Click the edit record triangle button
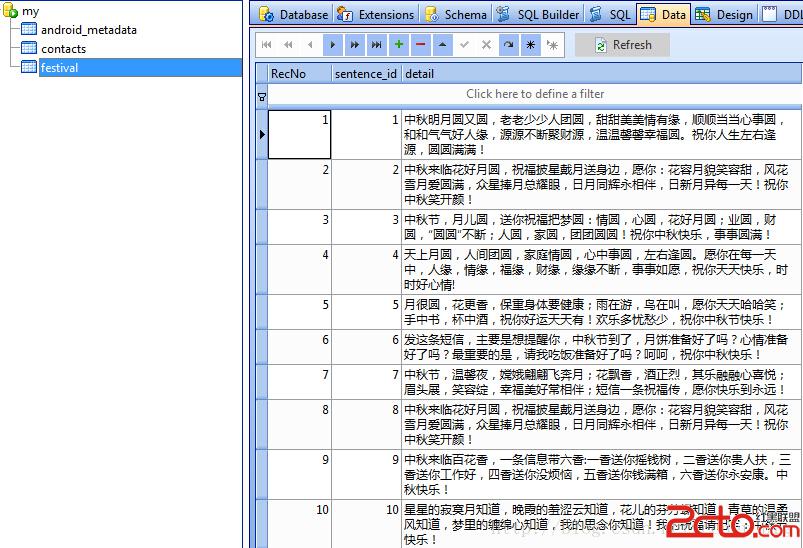This screenshot has height=548, width=803. pyautogui.click(x=442, y=45)
